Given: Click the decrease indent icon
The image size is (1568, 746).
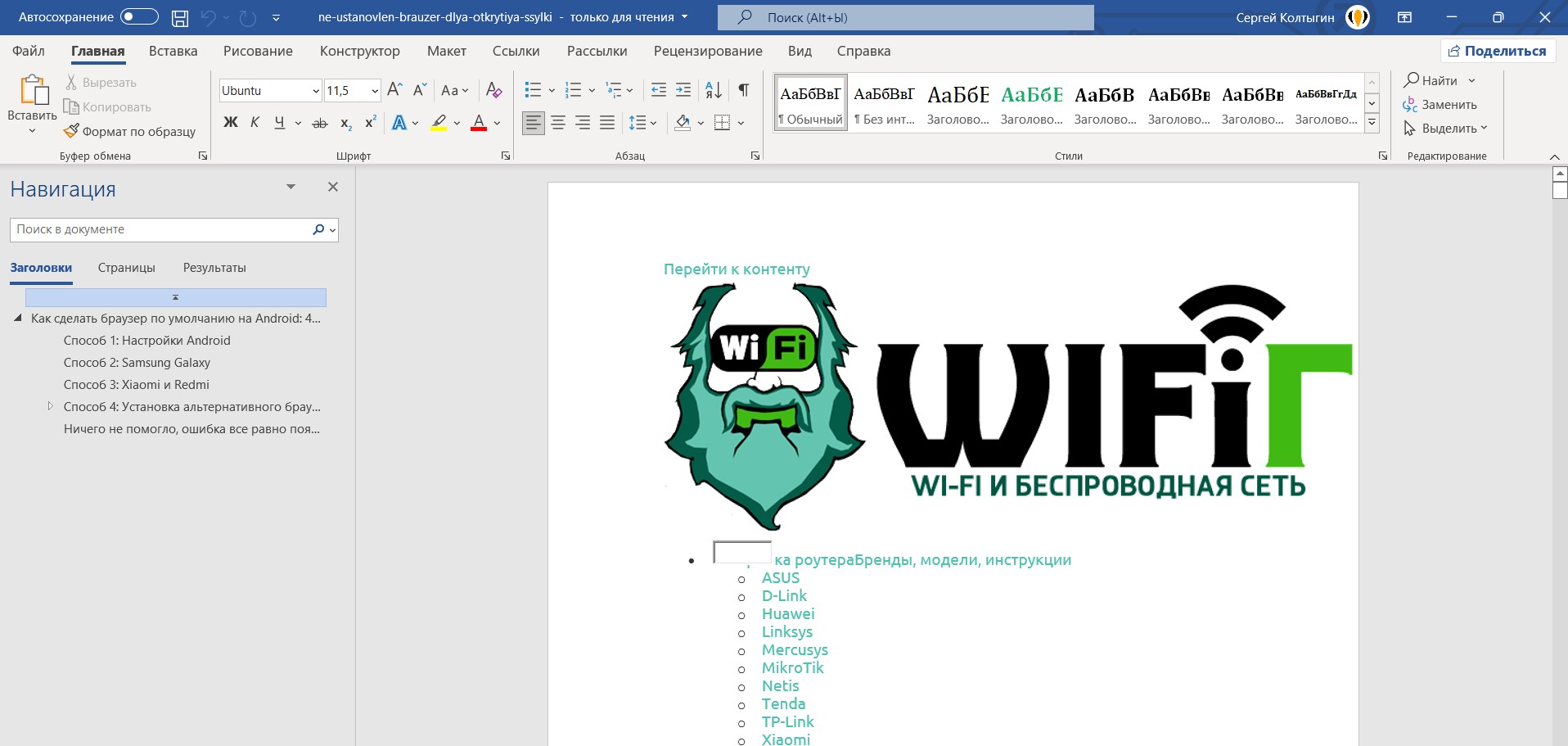Looking at the screenshot, I should click(658, 90).
